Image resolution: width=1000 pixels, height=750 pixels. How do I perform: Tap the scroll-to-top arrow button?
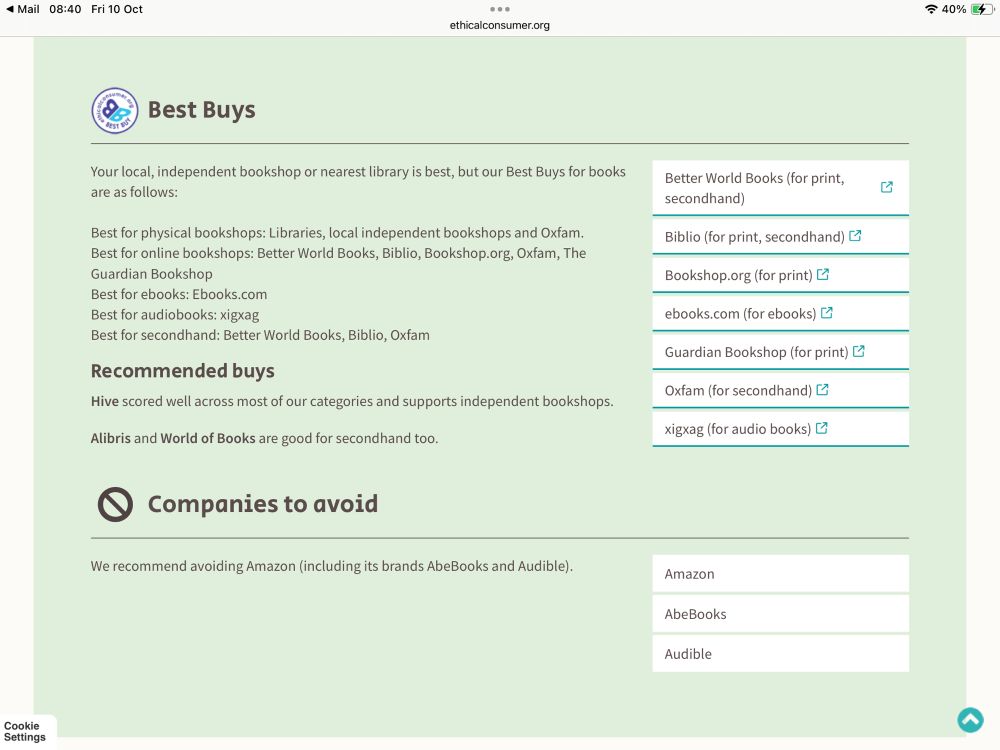point(970,720)
